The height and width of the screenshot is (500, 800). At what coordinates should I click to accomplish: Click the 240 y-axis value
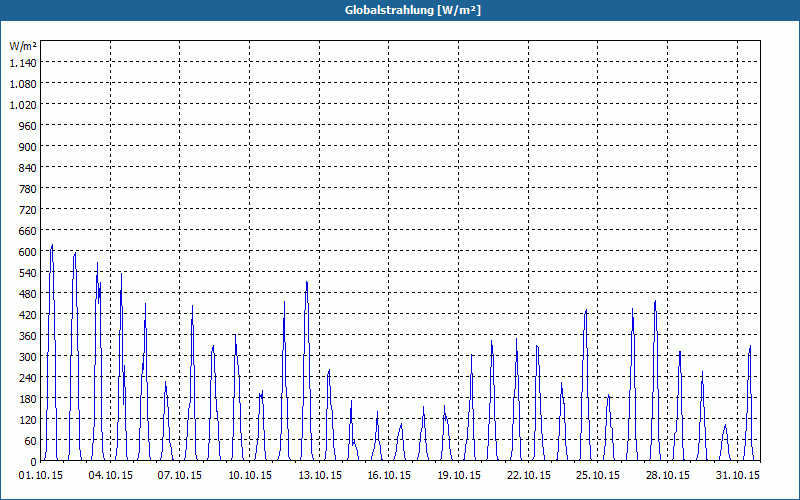(x=28, y=378)
